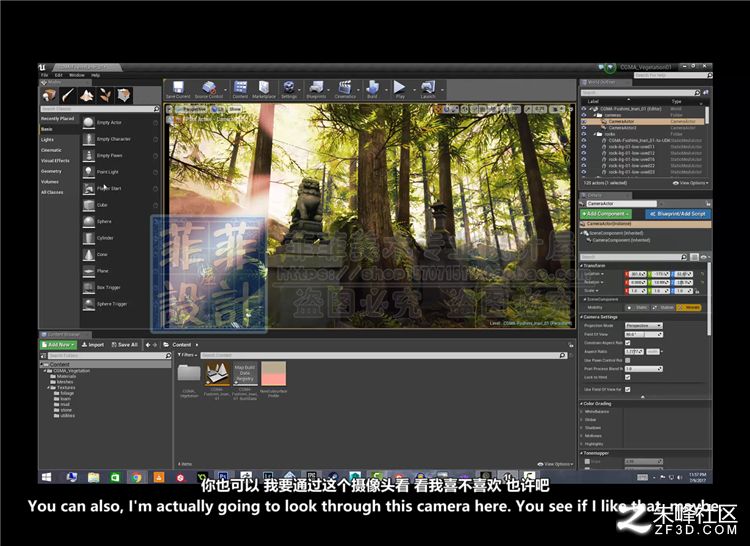
Task: Set Mobility to Movable
Action: (x=689, y=307)
